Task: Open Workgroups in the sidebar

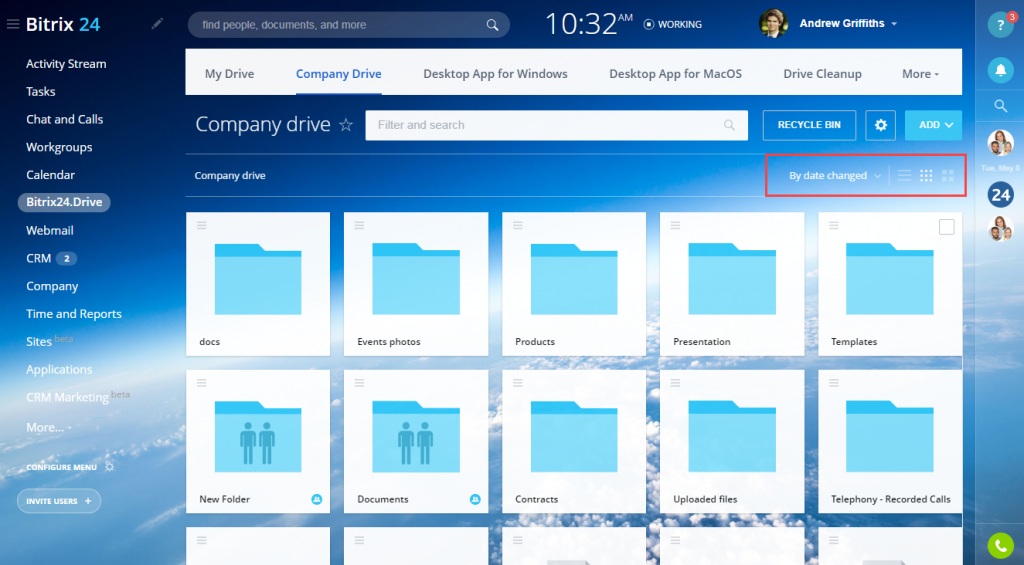Action: click(x=59, y=147)
